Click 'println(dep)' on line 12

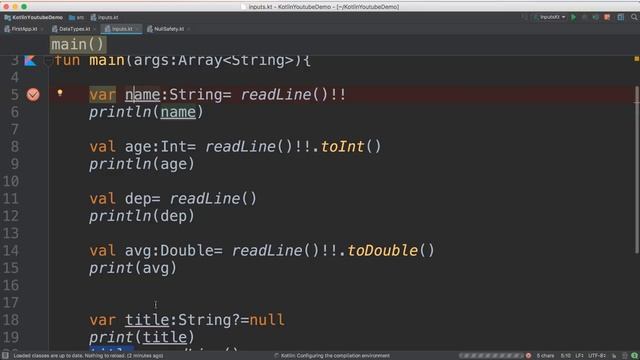tap(142, 216)
